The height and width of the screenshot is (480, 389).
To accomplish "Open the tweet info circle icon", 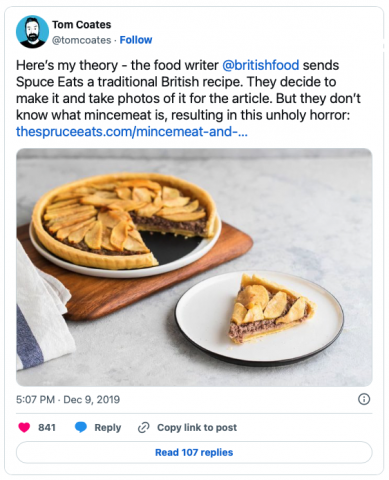I will (364, 399).
